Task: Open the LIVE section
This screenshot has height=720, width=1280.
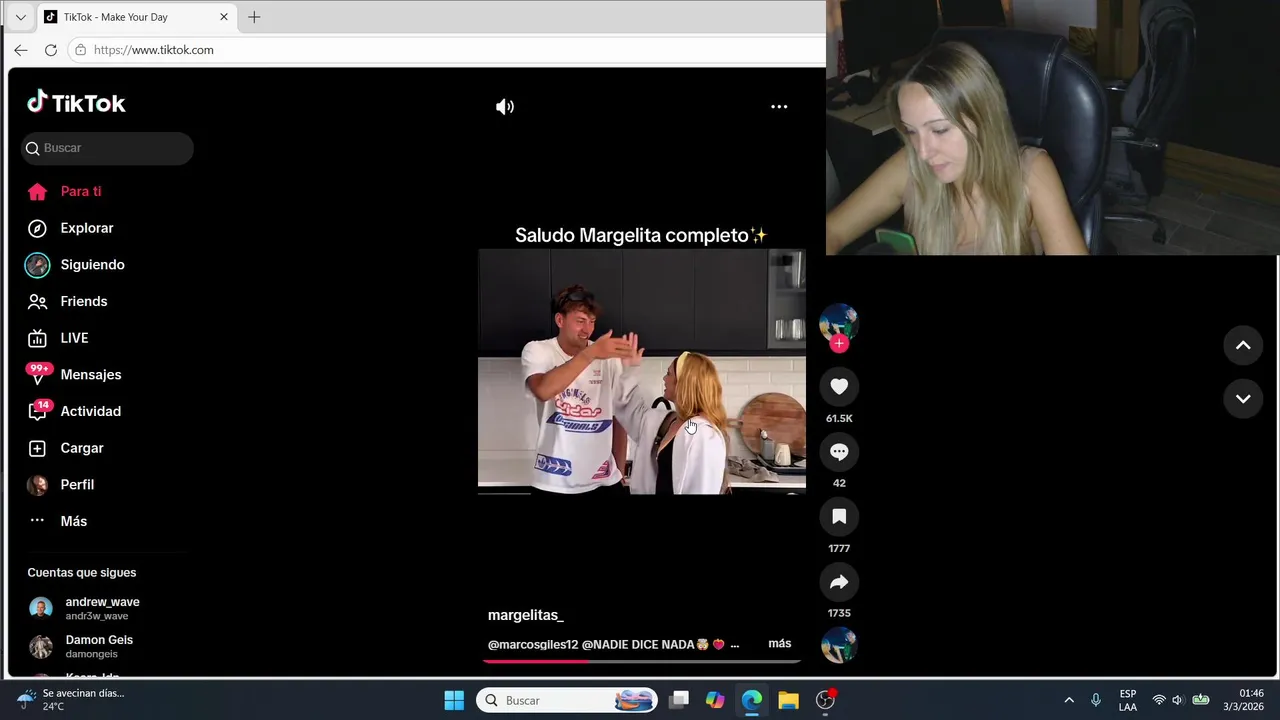Action: coord(74,338)
